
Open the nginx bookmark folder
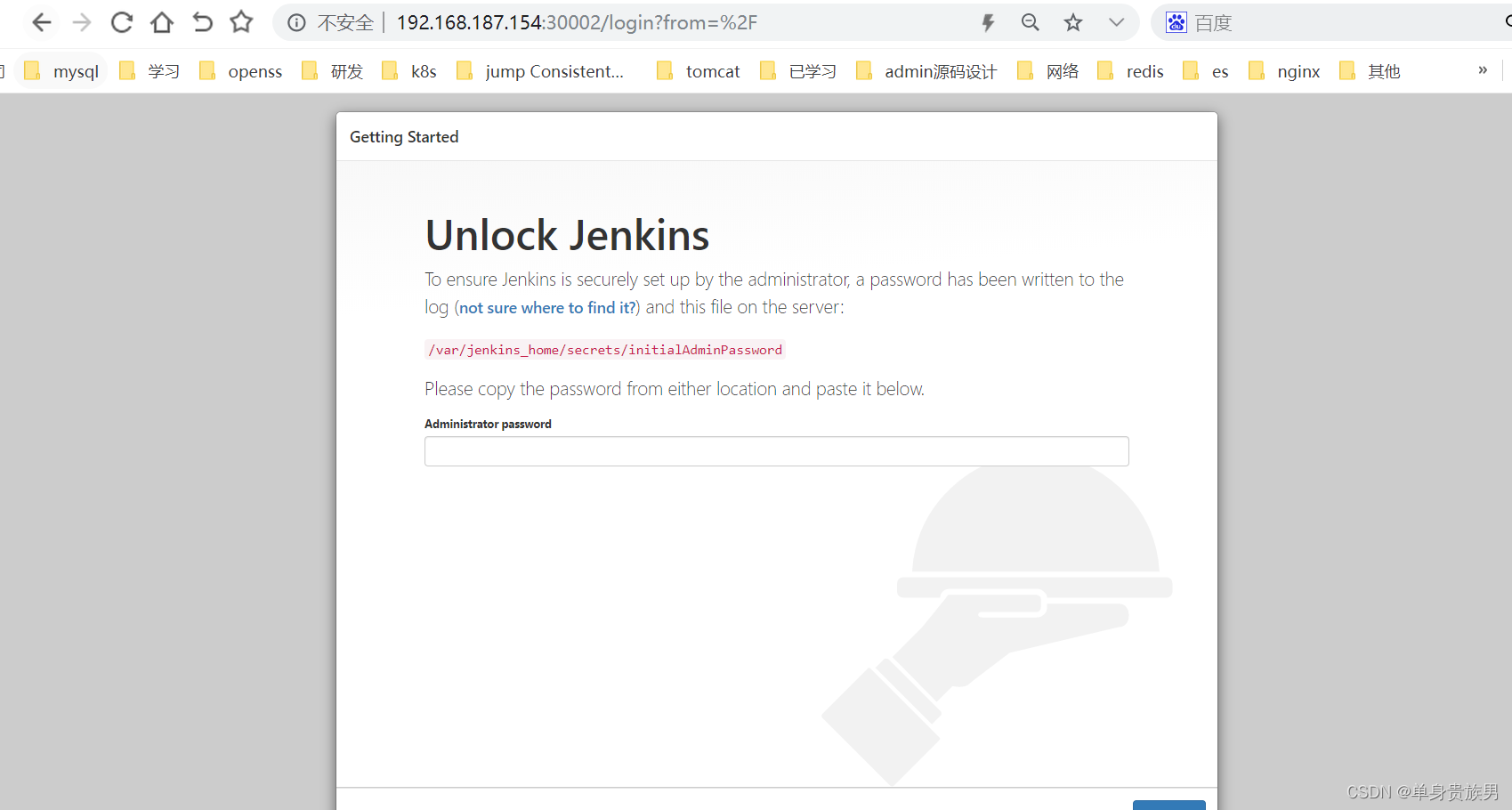point(1284,71)
